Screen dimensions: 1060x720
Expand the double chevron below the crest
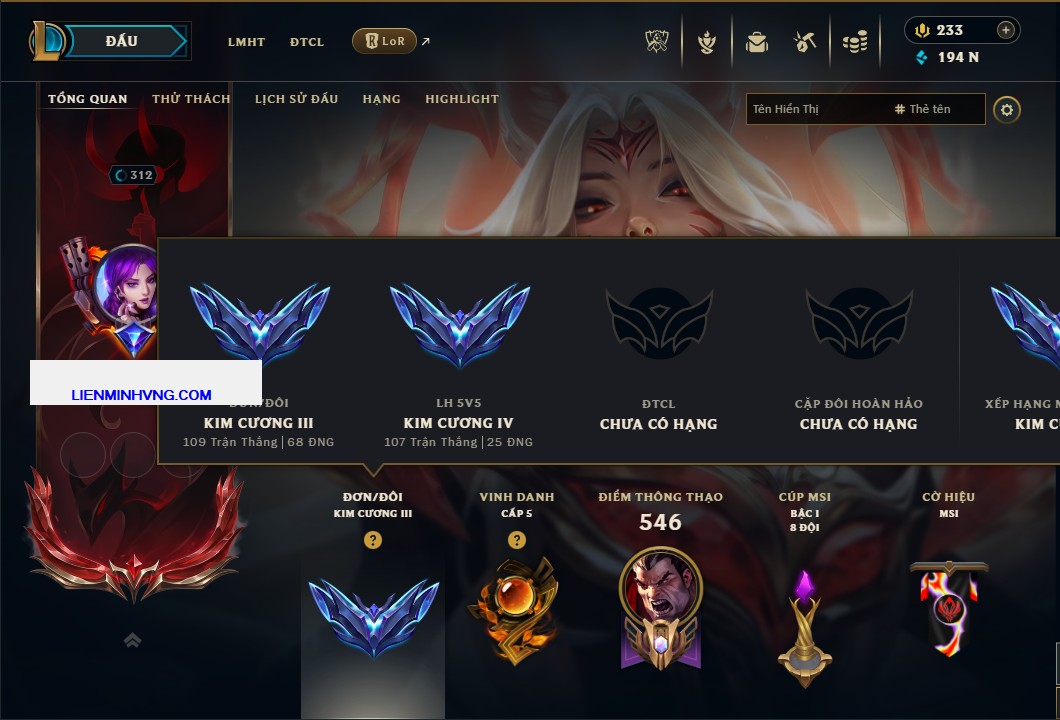pyautogui.click(x=132, y=640)
